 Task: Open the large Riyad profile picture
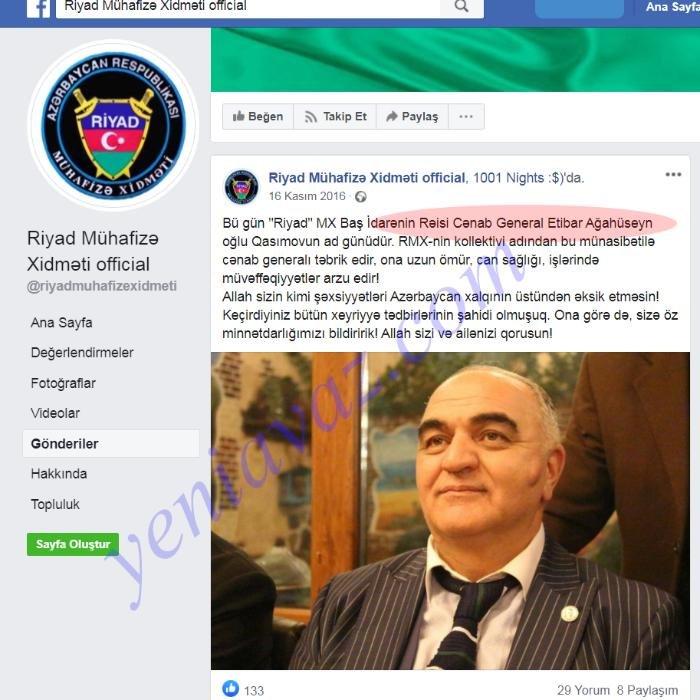coord(113,125)
